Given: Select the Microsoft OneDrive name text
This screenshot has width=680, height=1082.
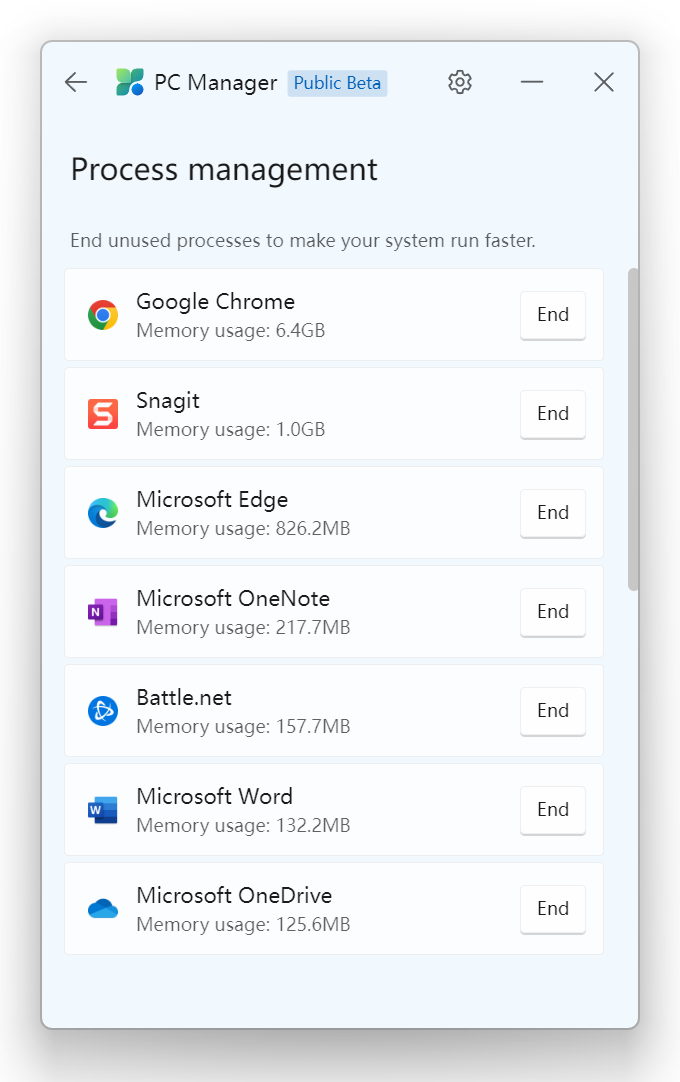Looking at the screenshot, I should [234, 895].
